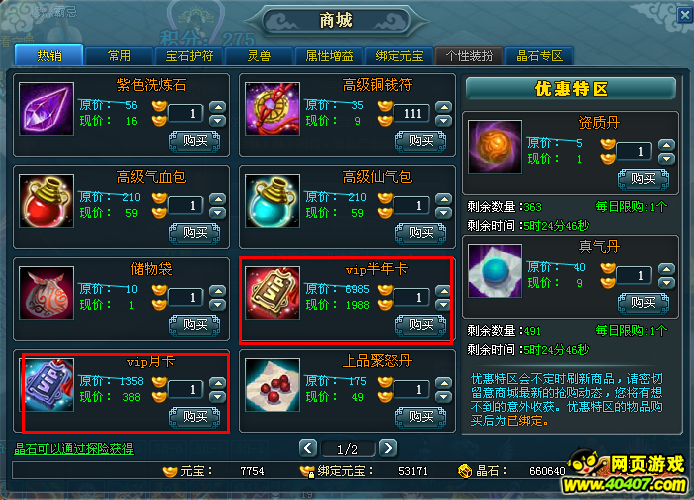Increase quantity for 紫色洗炼石
This screenshot has height=500, width=694.
pos(218,107)
